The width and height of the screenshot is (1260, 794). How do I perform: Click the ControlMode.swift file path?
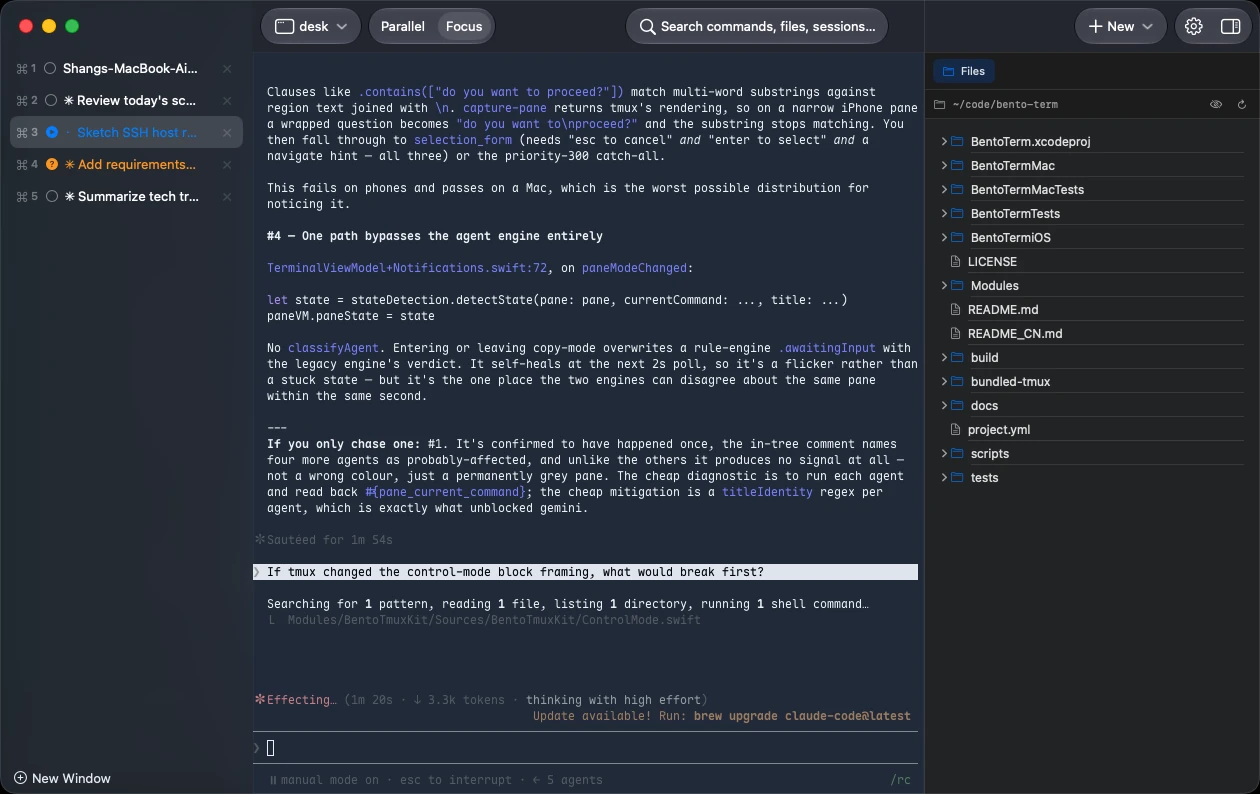tap(494, 620)
